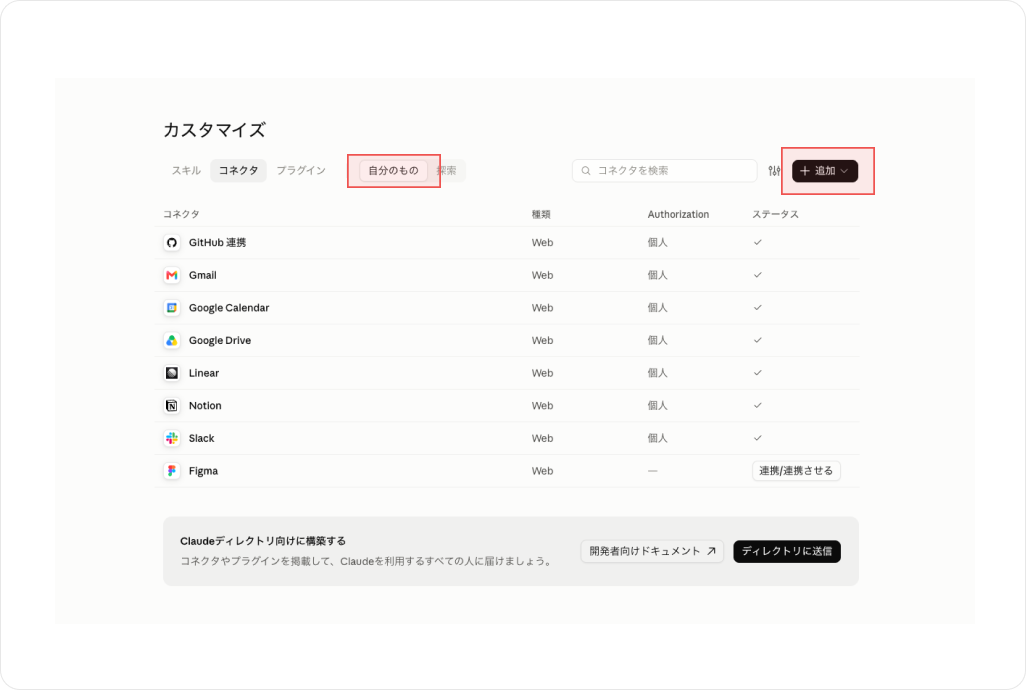Click the Figma connector icon
The height and width of the screenshot is (690, 1026).
point(171,471)
